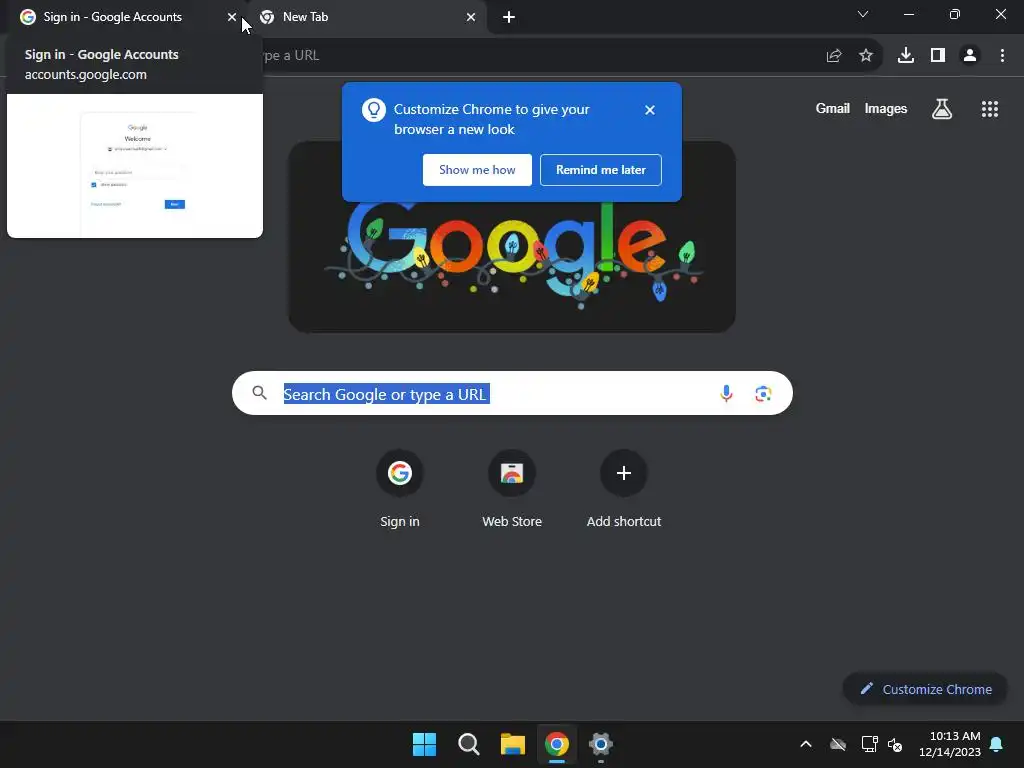The image size is (1024, 768).
Task: Click the magnifier icon in the search box
Action: (x=260, y=393)
